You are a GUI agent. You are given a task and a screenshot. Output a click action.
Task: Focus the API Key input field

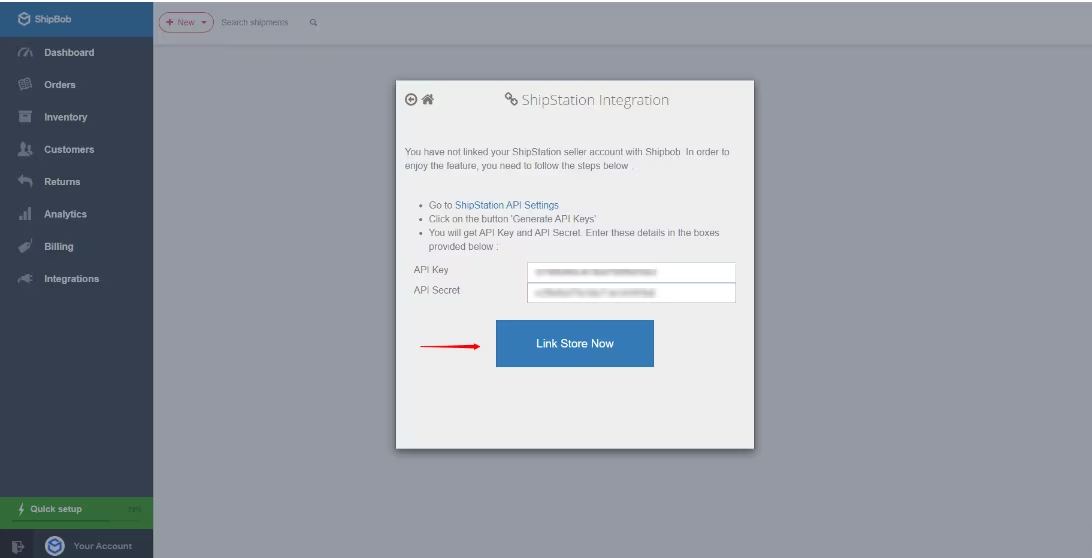(631, 272)
